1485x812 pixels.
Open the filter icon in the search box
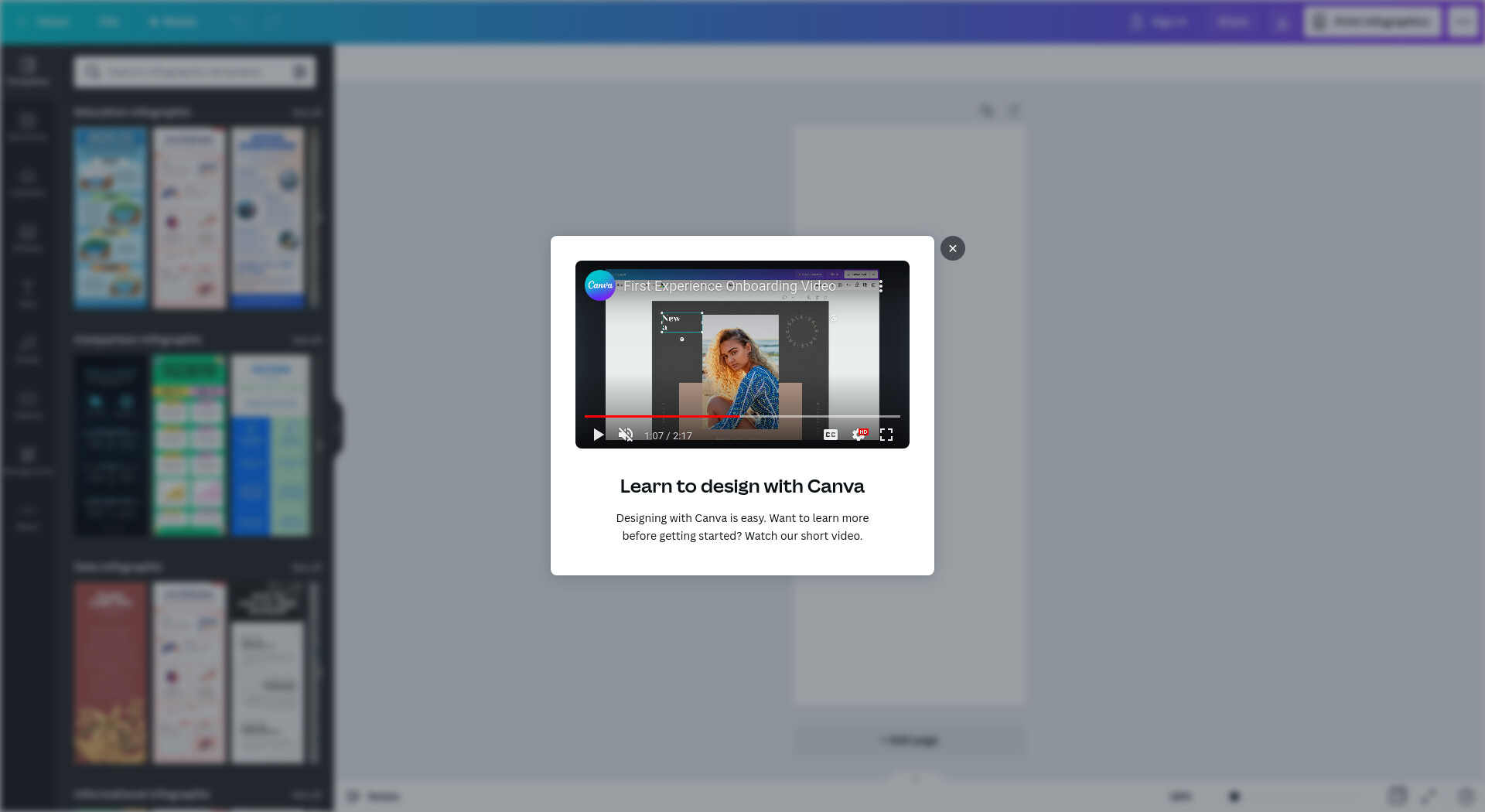point(300,72)
